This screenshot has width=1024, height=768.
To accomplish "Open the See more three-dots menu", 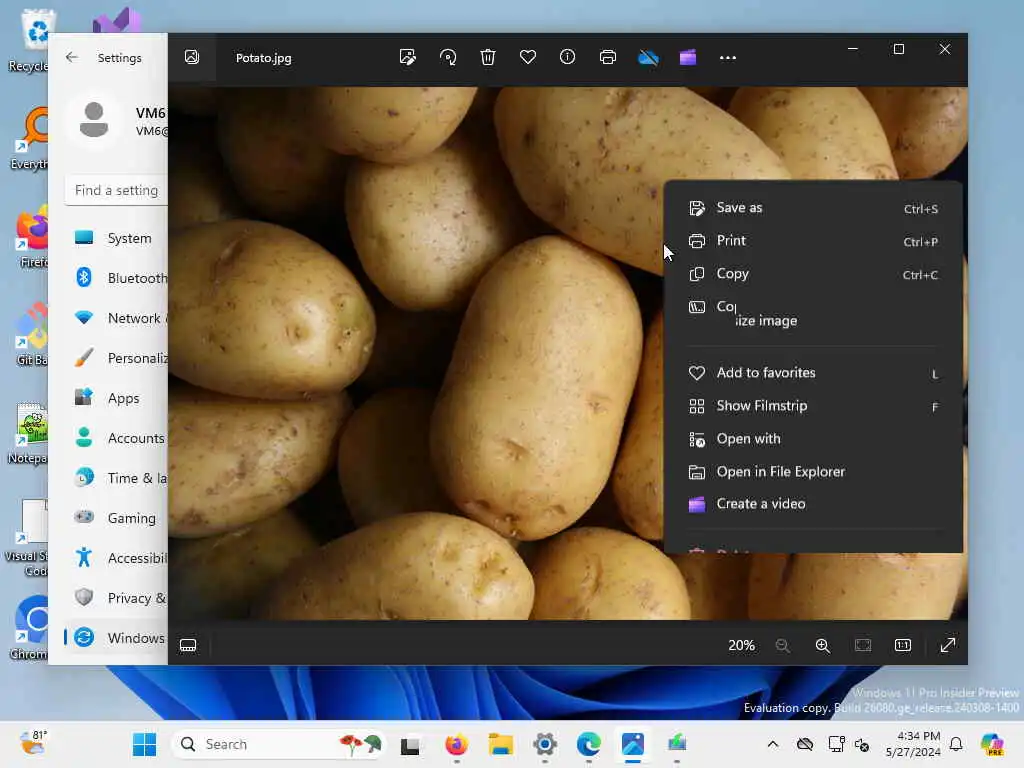I will coord(728,57).
